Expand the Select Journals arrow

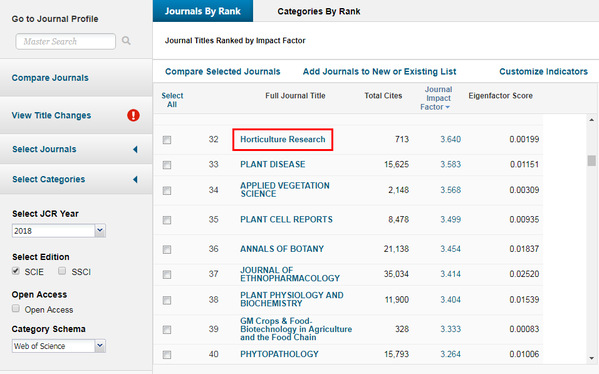135,149
